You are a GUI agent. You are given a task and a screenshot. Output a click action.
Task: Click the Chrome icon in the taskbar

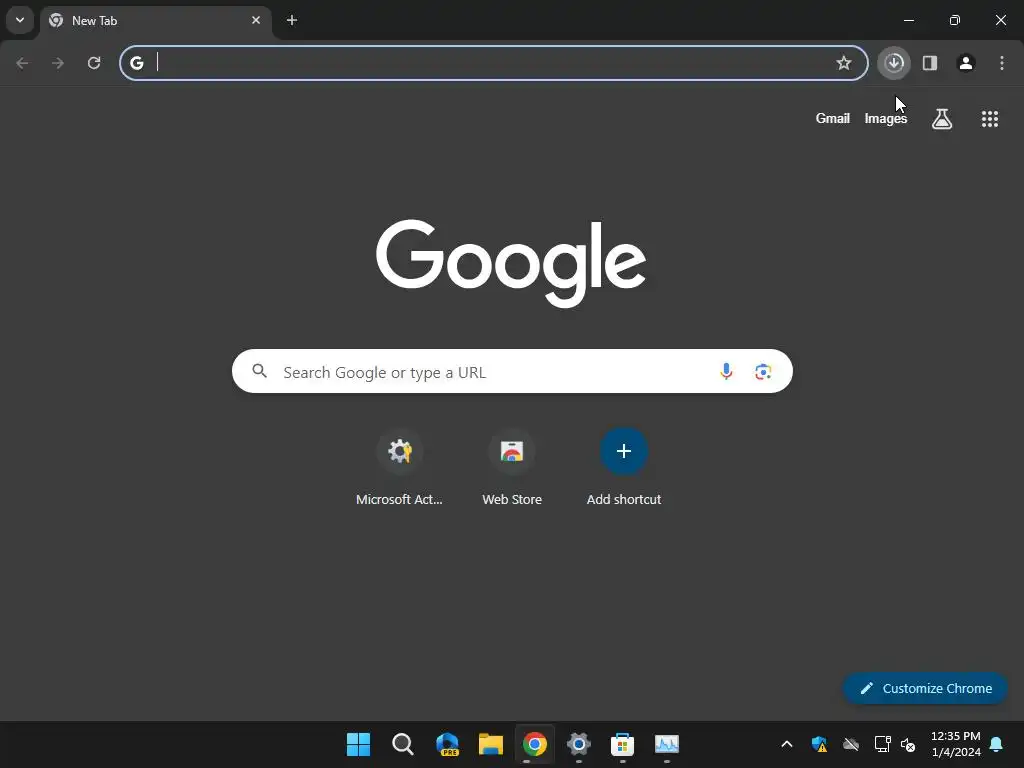(534, 744)
